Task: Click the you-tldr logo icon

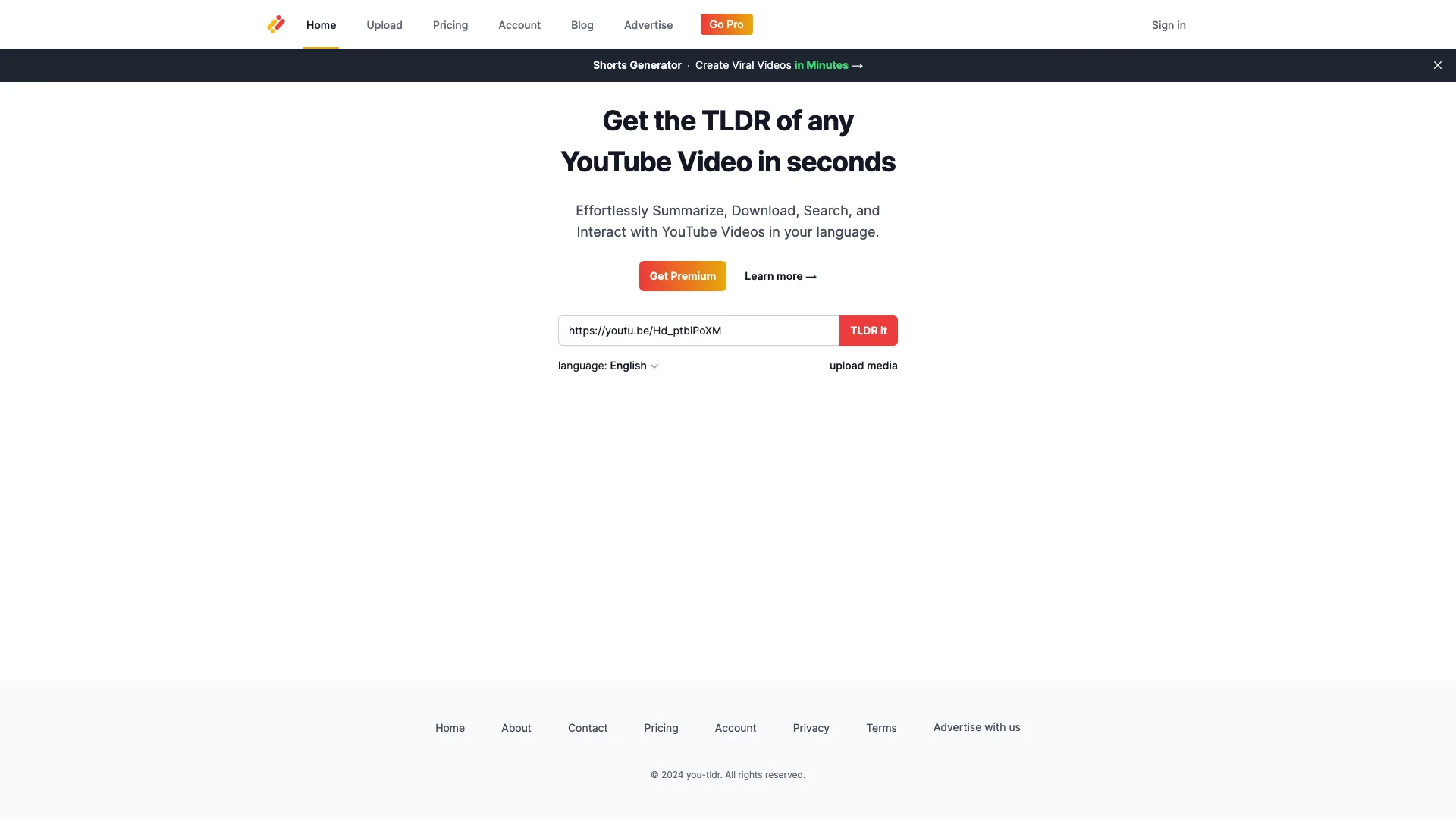Action: click(275, 24)
